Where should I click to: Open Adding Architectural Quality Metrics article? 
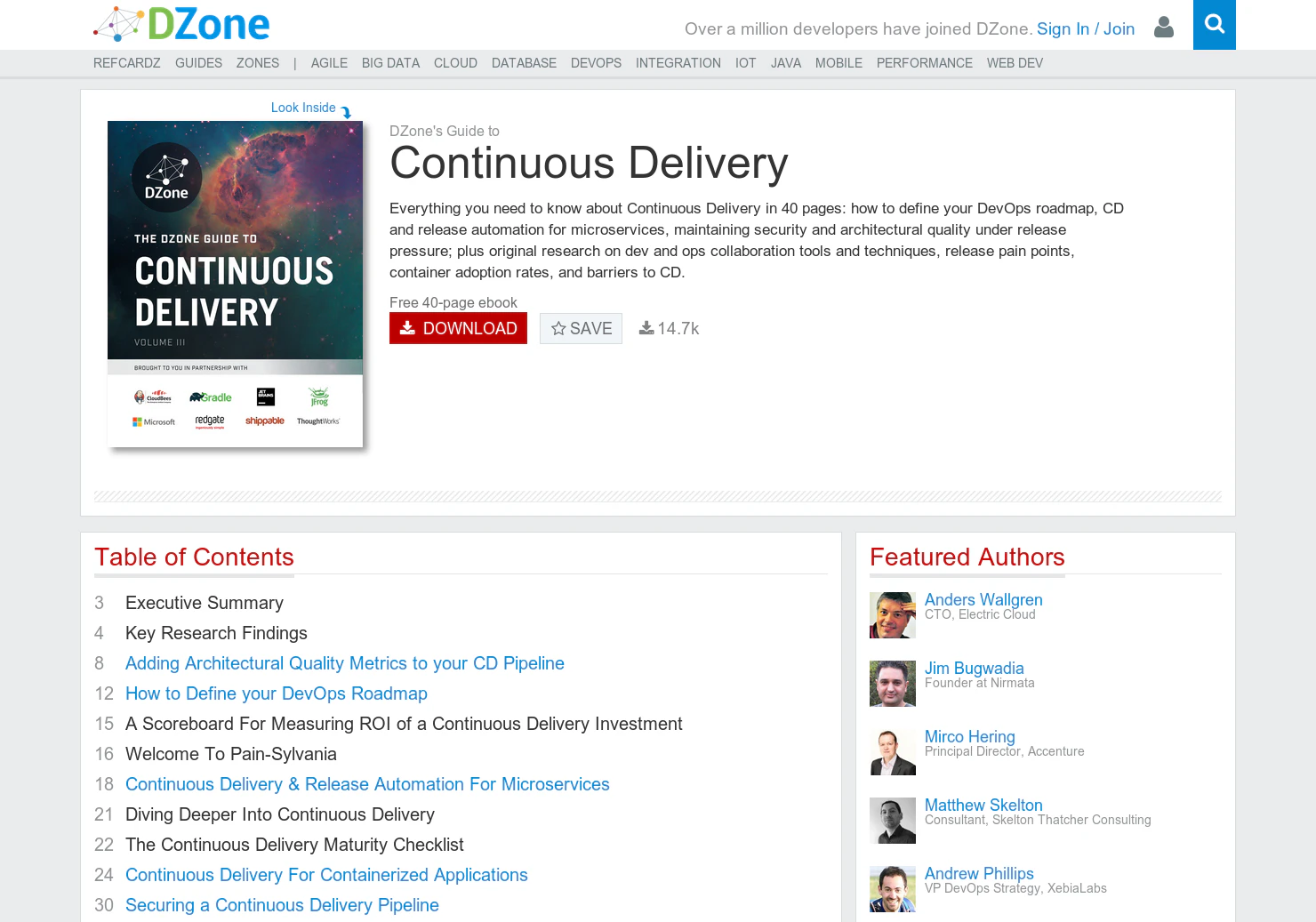coord(345,663)
